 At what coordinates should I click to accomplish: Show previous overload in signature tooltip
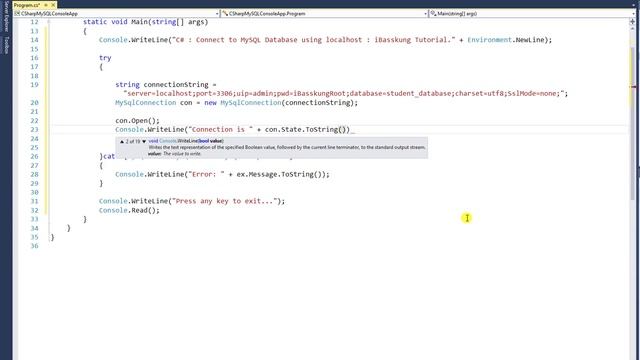tap(122, 141)
